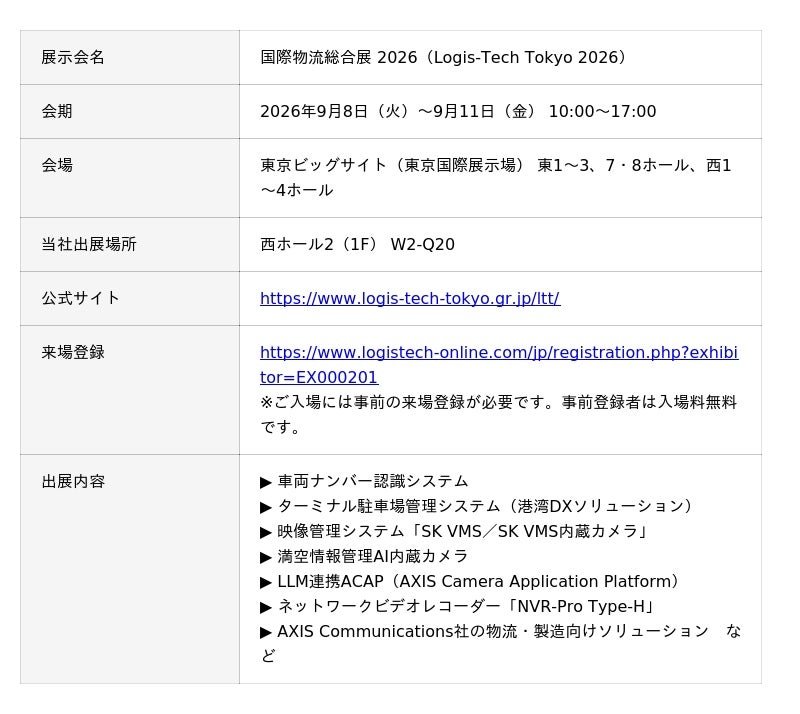The width and height of the screenshot is (800, 714).
Task: Click the 車両ナンバー認識システム list item
Action: (364, 481)
